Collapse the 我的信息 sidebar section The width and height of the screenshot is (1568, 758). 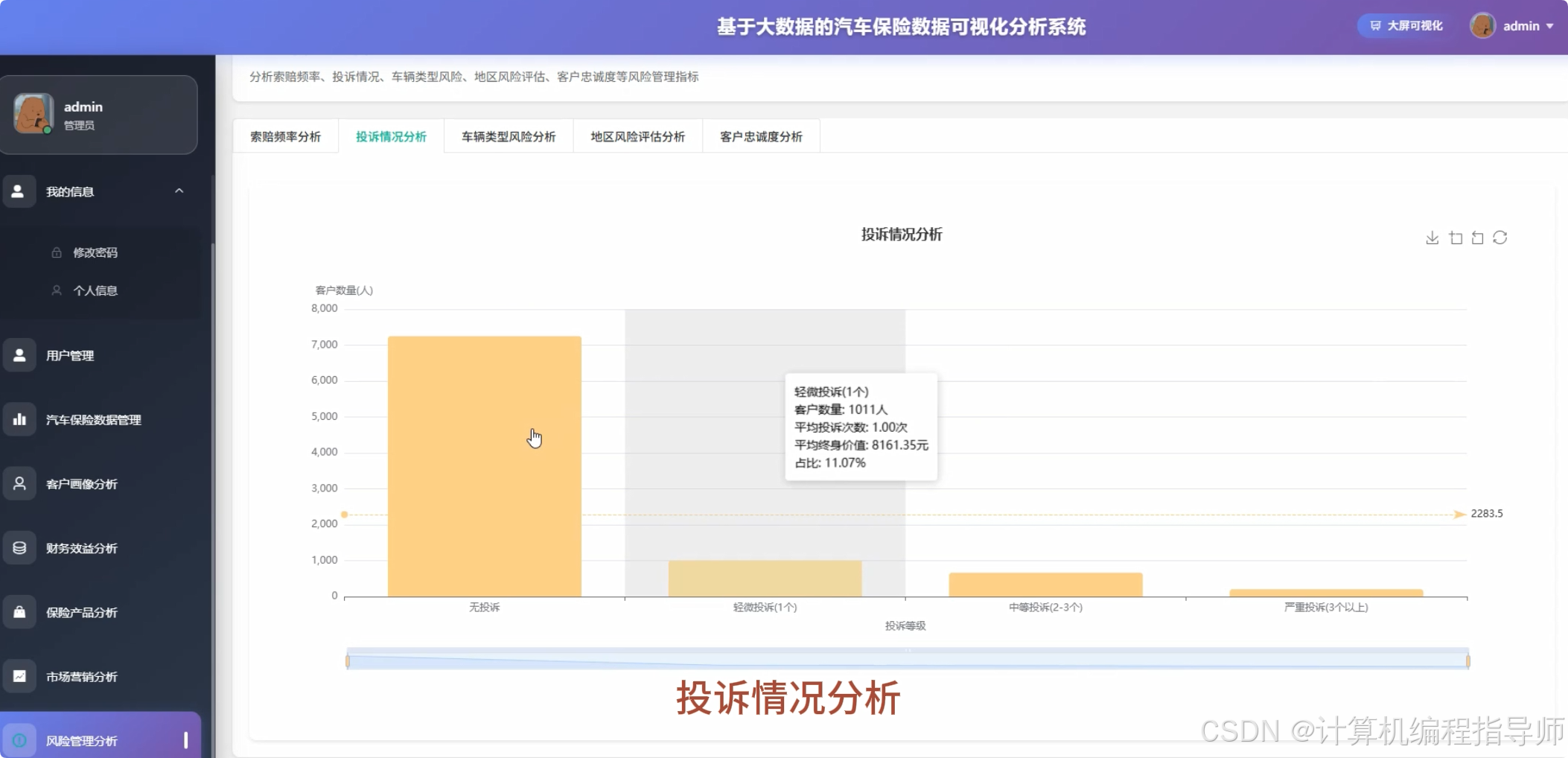pos(179,191)
